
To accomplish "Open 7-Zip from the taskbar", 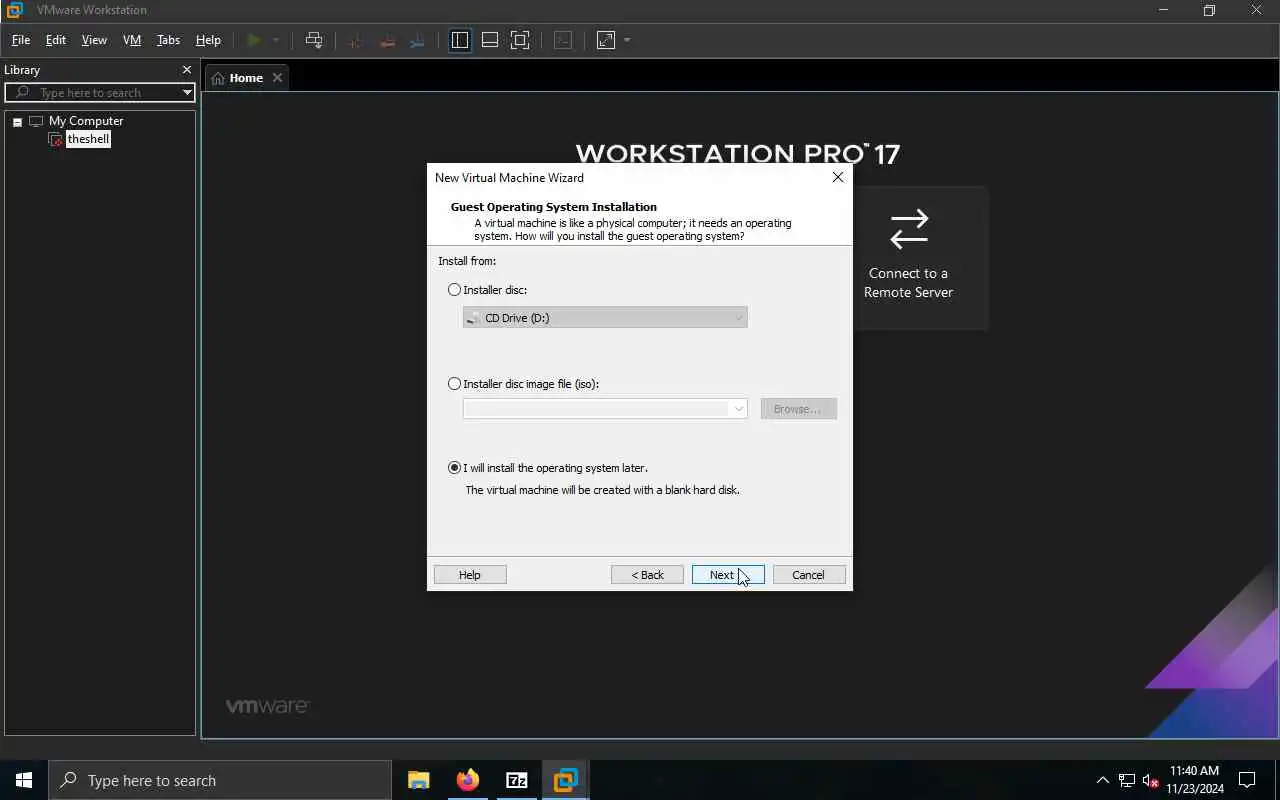I will (516, 780).
